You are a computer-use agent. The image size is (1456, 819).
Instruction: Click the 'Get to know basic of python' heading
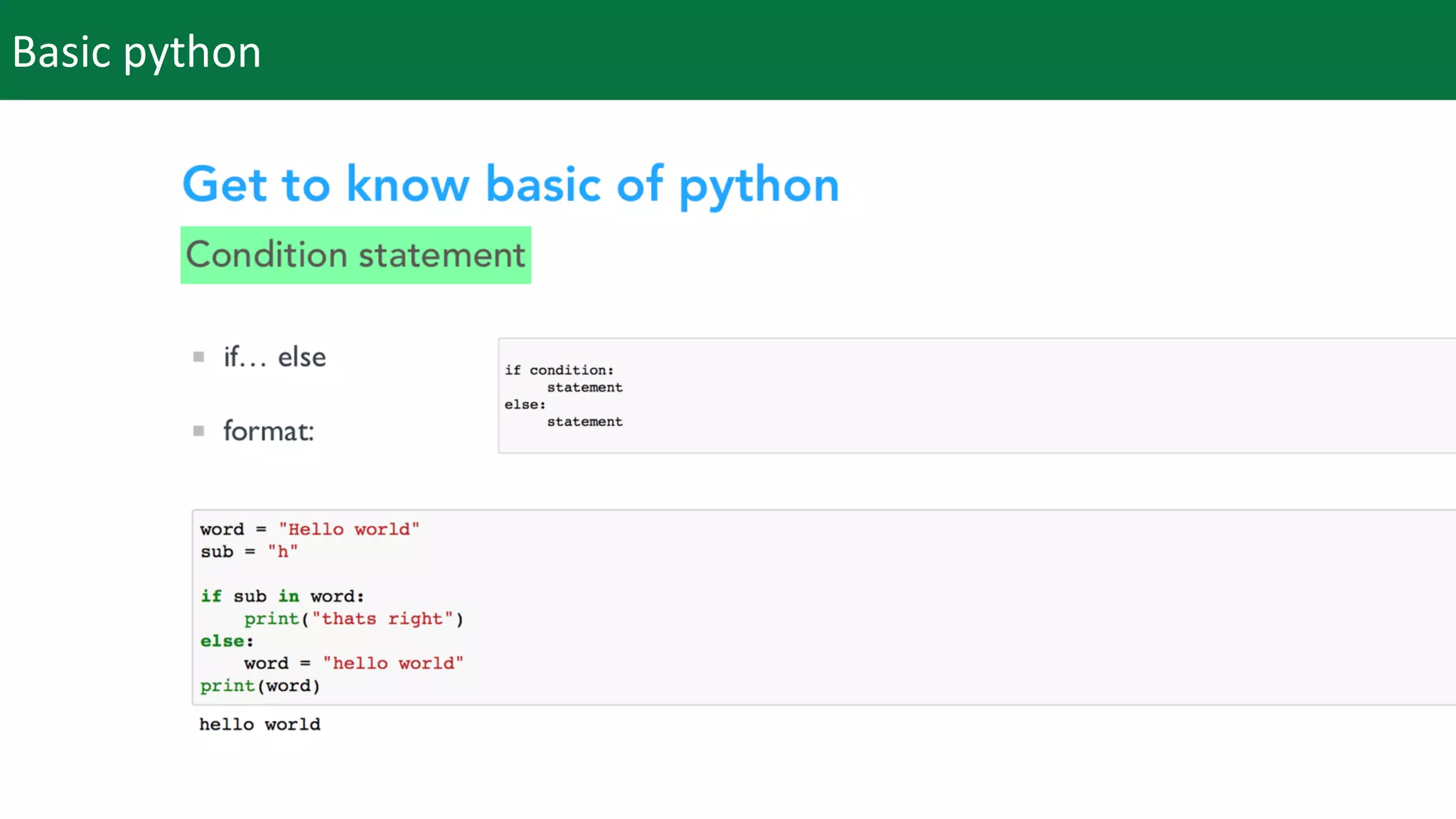pos(510,185)
